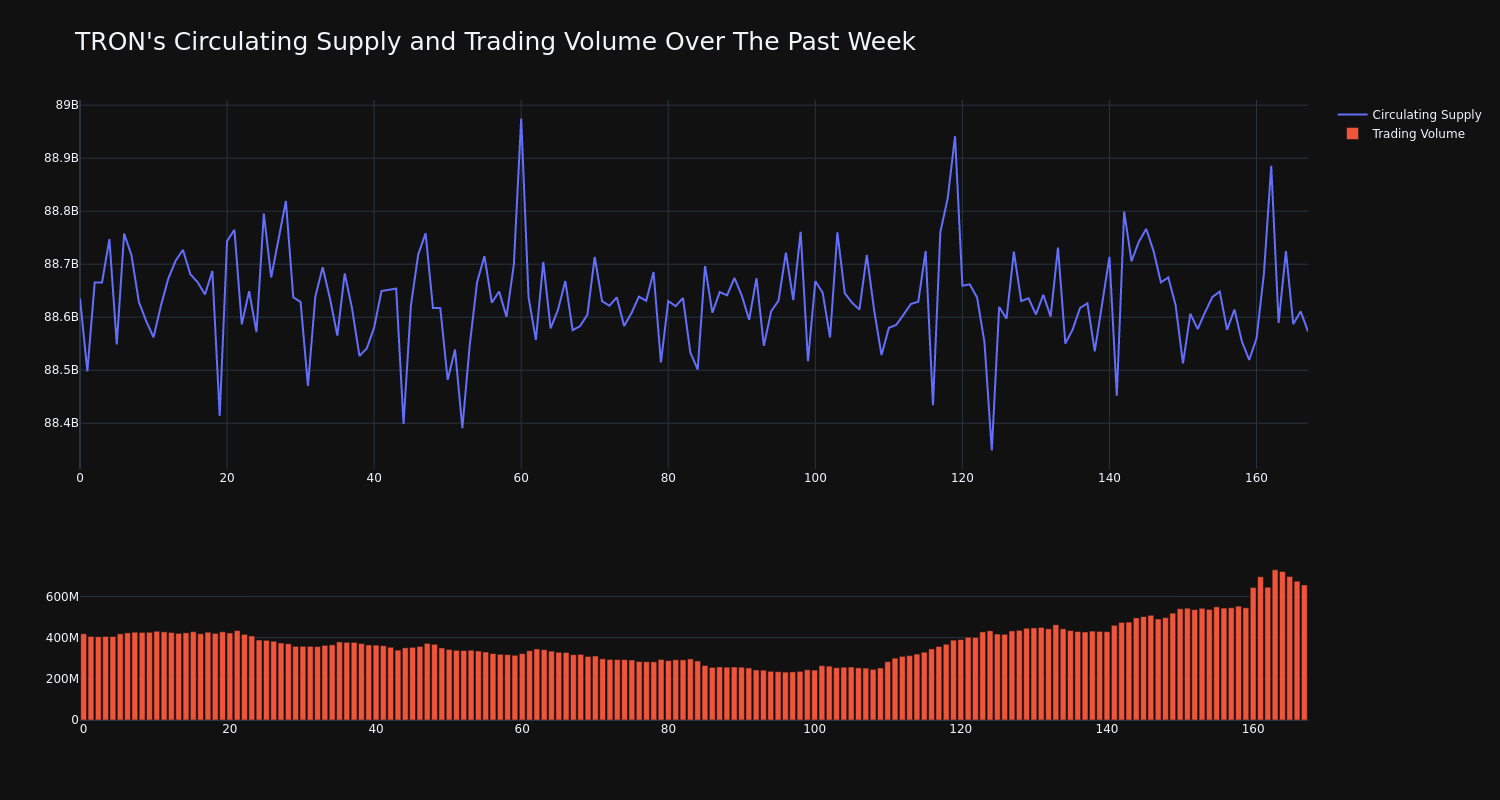
Task: Click the 600M volume axis label
Action: (62, 597)
